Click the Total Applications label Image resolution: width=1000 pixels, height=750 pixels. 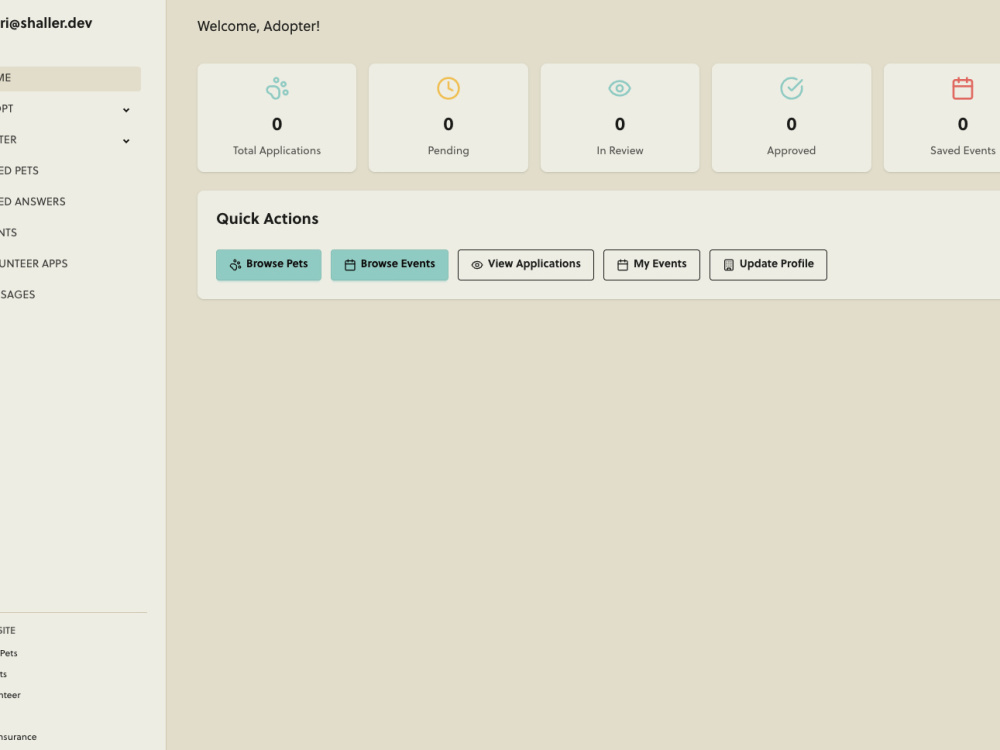(277, 151)
